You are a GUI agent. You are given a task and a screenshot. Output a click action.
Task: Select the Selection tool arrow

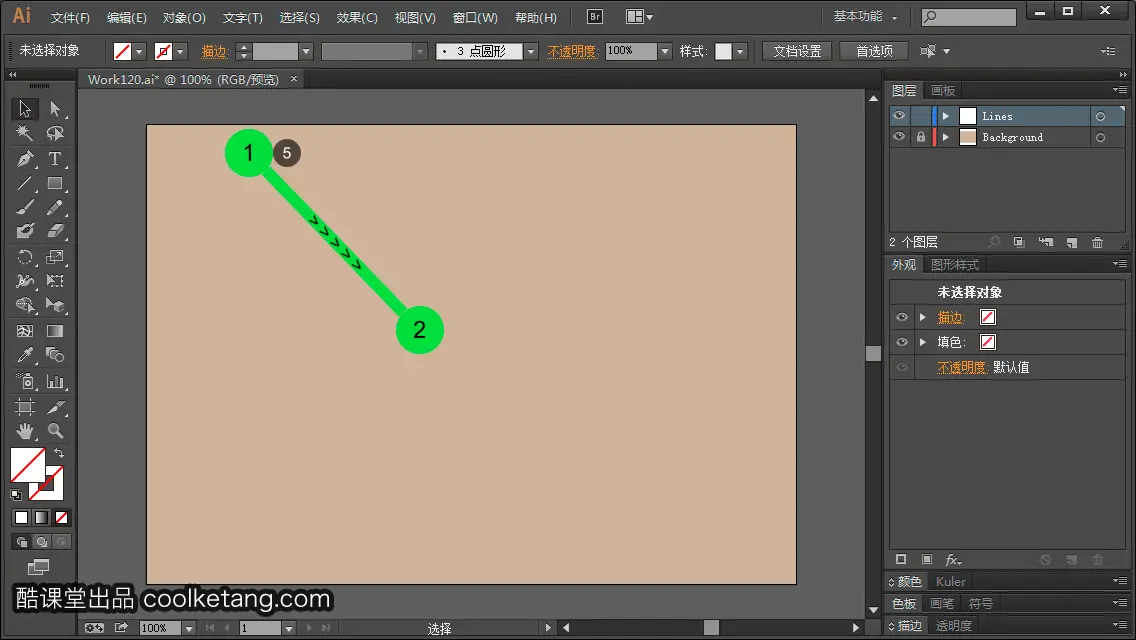(x=25, y=109)
